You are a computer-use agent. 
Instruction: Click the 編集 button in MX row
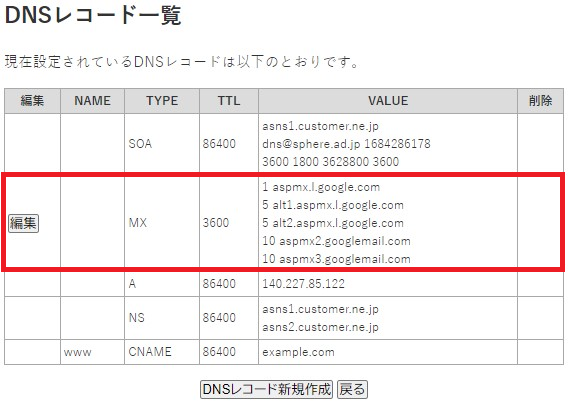(x=24, y=223)
